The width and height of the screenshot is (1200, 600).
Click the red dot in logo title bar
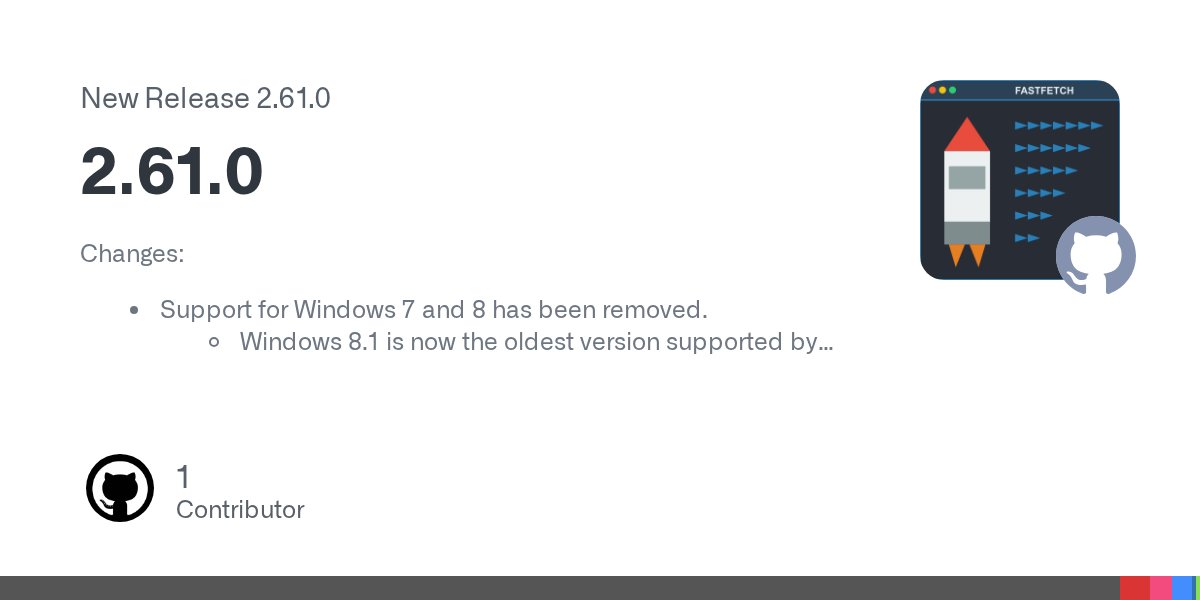933,90
